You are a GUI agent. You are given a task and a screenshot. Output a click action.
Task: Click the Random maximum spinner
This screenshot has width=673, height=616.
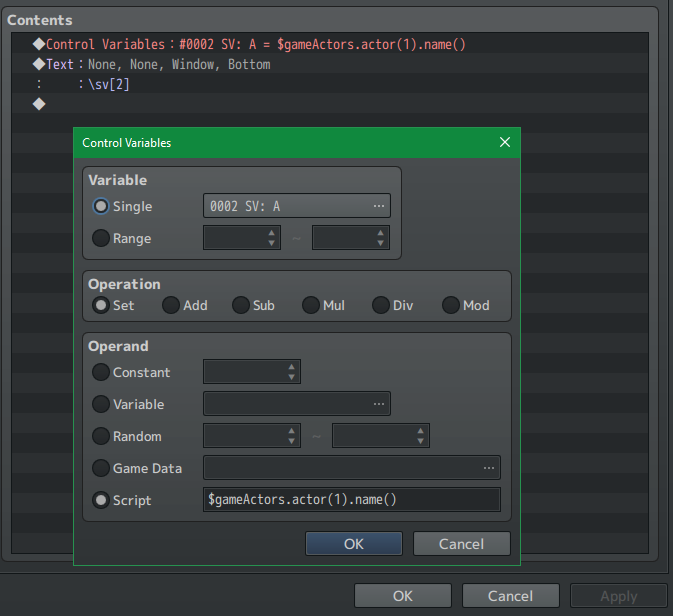point(381,436)
